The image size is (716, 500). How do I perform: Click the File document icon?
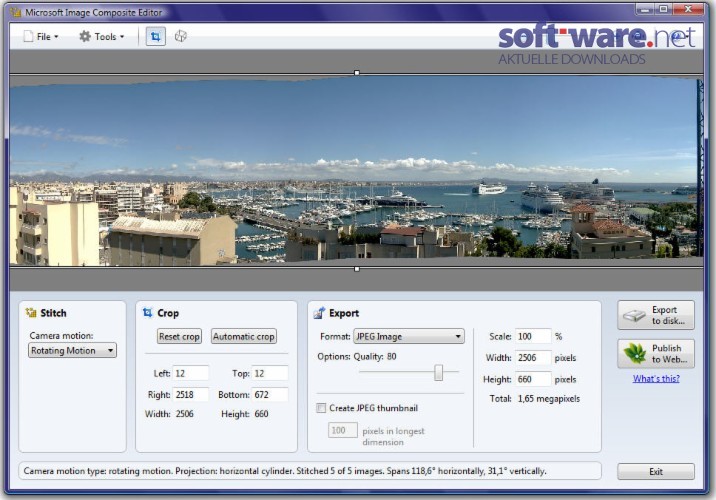point(28,37)
